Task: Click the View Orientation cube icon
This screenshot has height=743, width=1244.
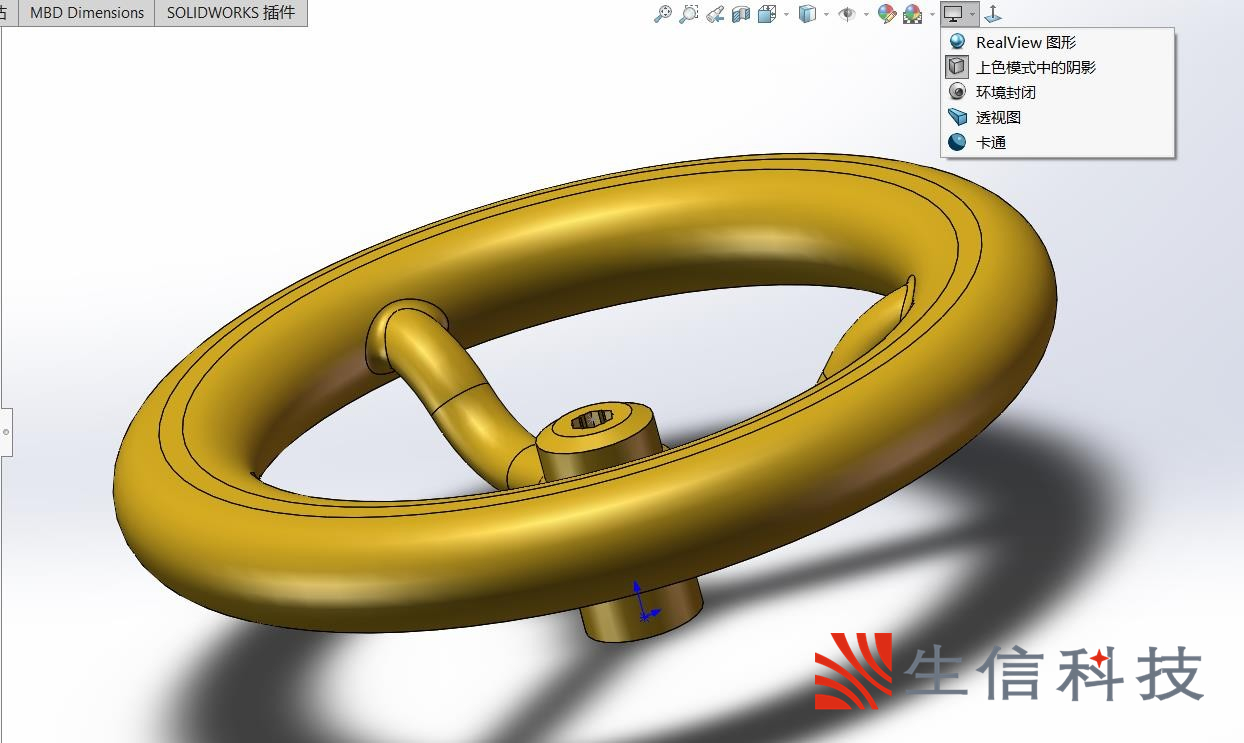Action: coord(767,14)
